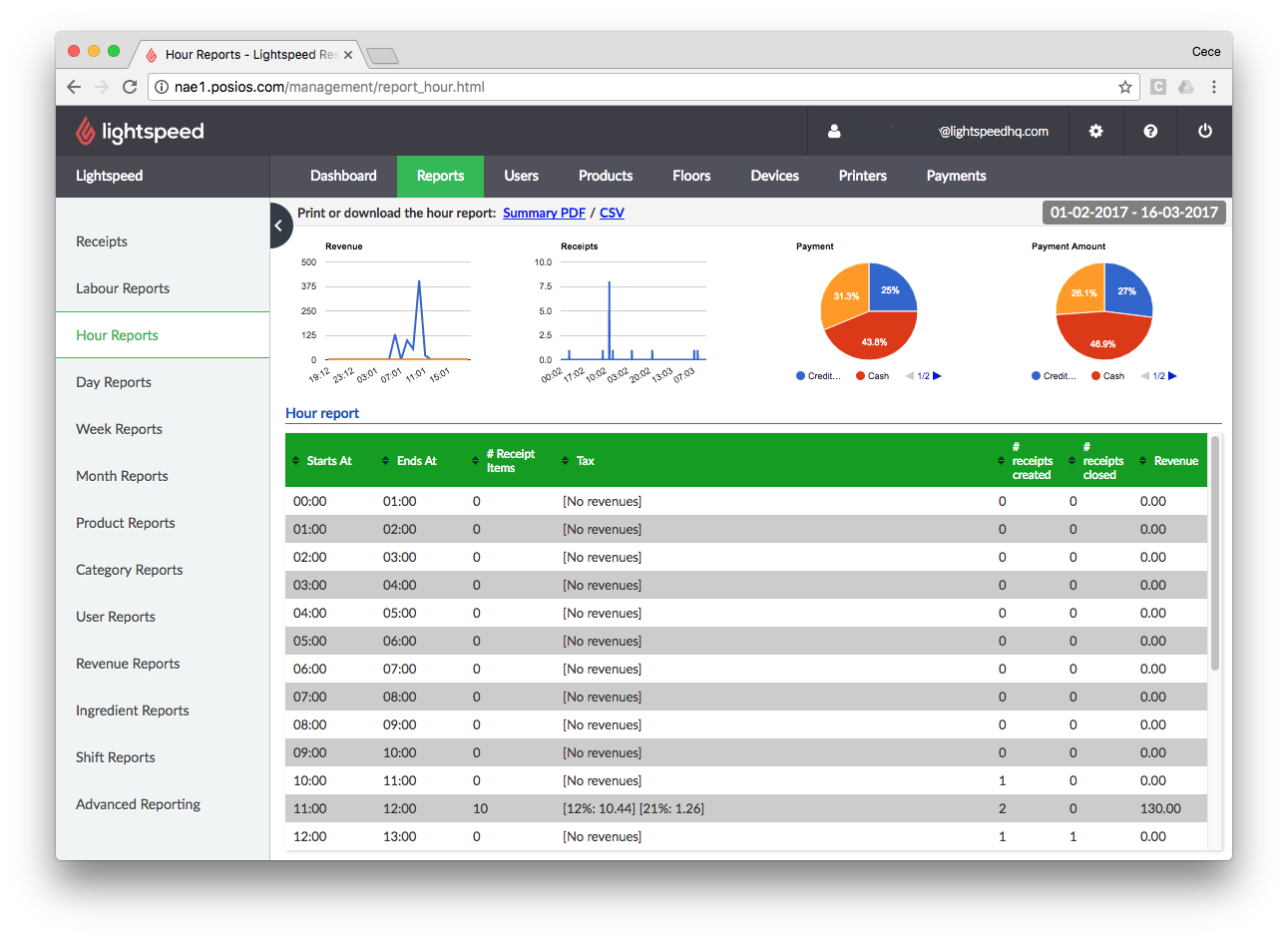Go to next Payment Amount legend page
The width and height of the screenshot is (1288, 940).
tap(1172, 376)
